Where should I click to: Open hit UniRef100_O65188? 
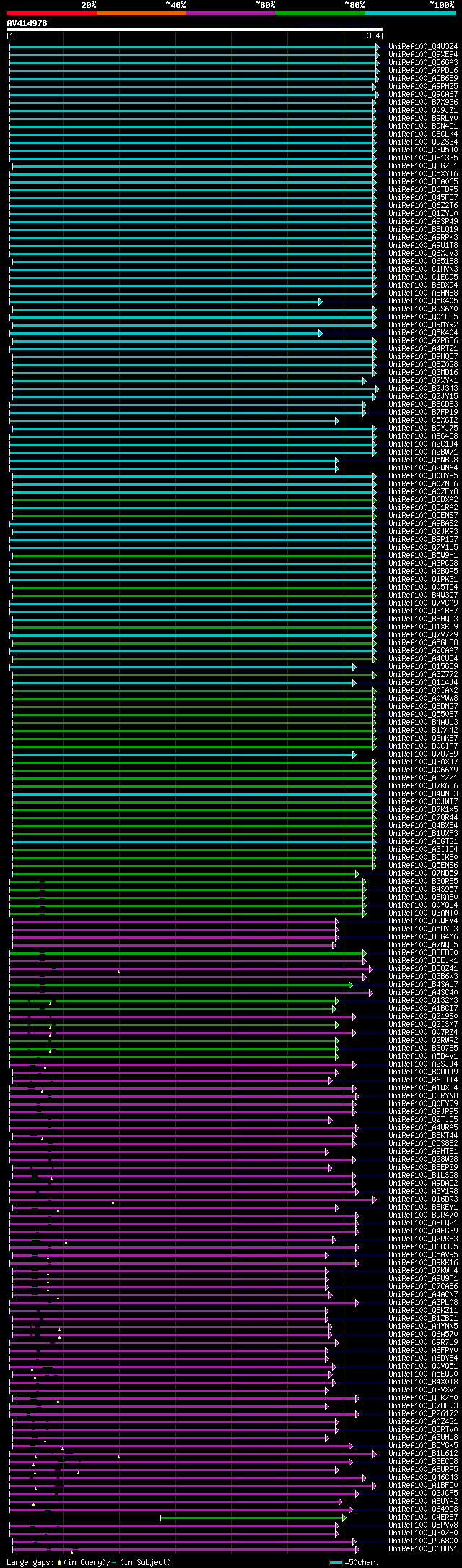click(423, 261)
